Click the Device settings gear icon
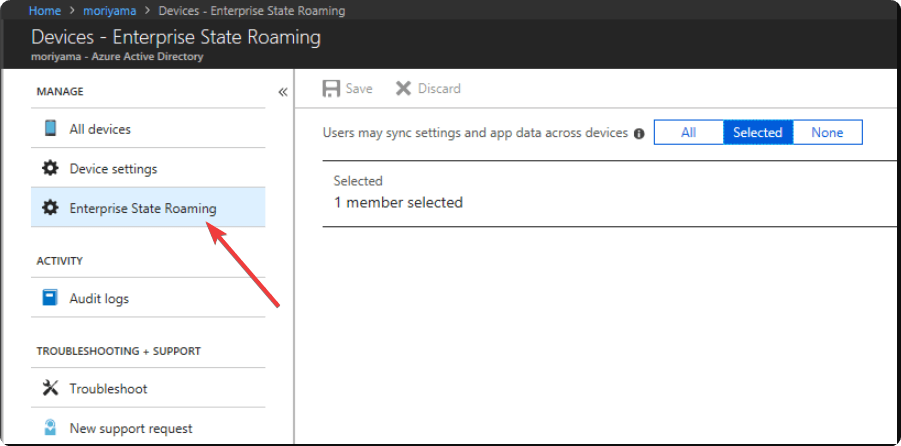Viewport: 901px width, 446px height. pos(50,168)
